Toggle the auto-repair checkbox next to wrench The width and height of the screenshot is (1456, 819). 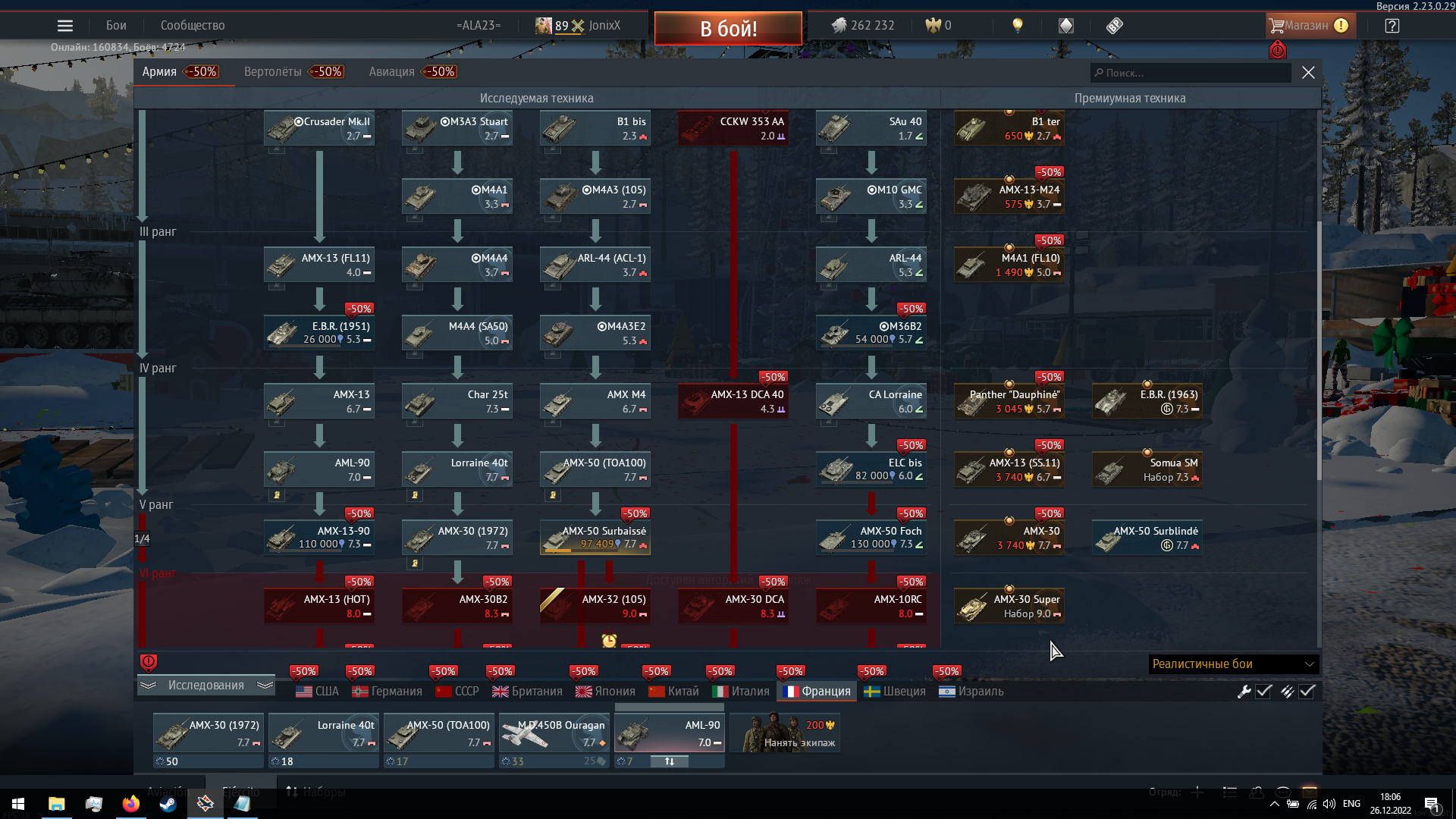click(x=1263, y=692)
